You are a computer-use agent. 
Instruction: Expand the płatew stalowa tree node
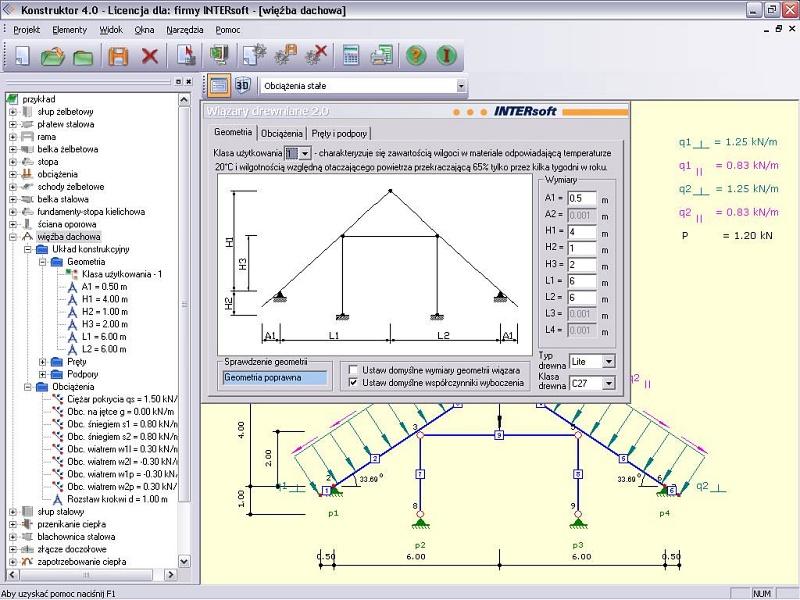(13, 124)
